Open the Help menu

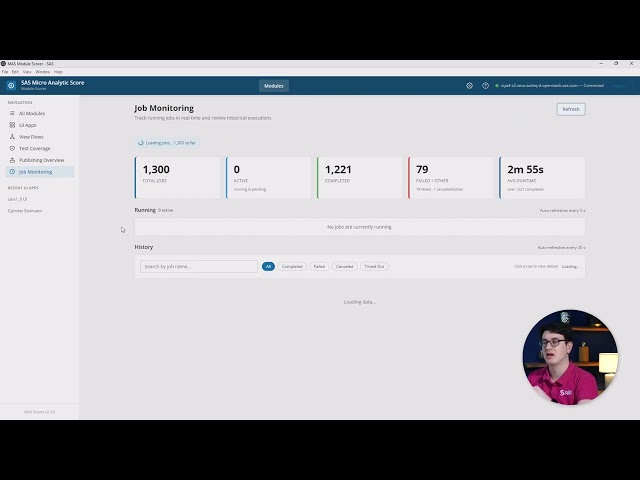tap(58, 72)
